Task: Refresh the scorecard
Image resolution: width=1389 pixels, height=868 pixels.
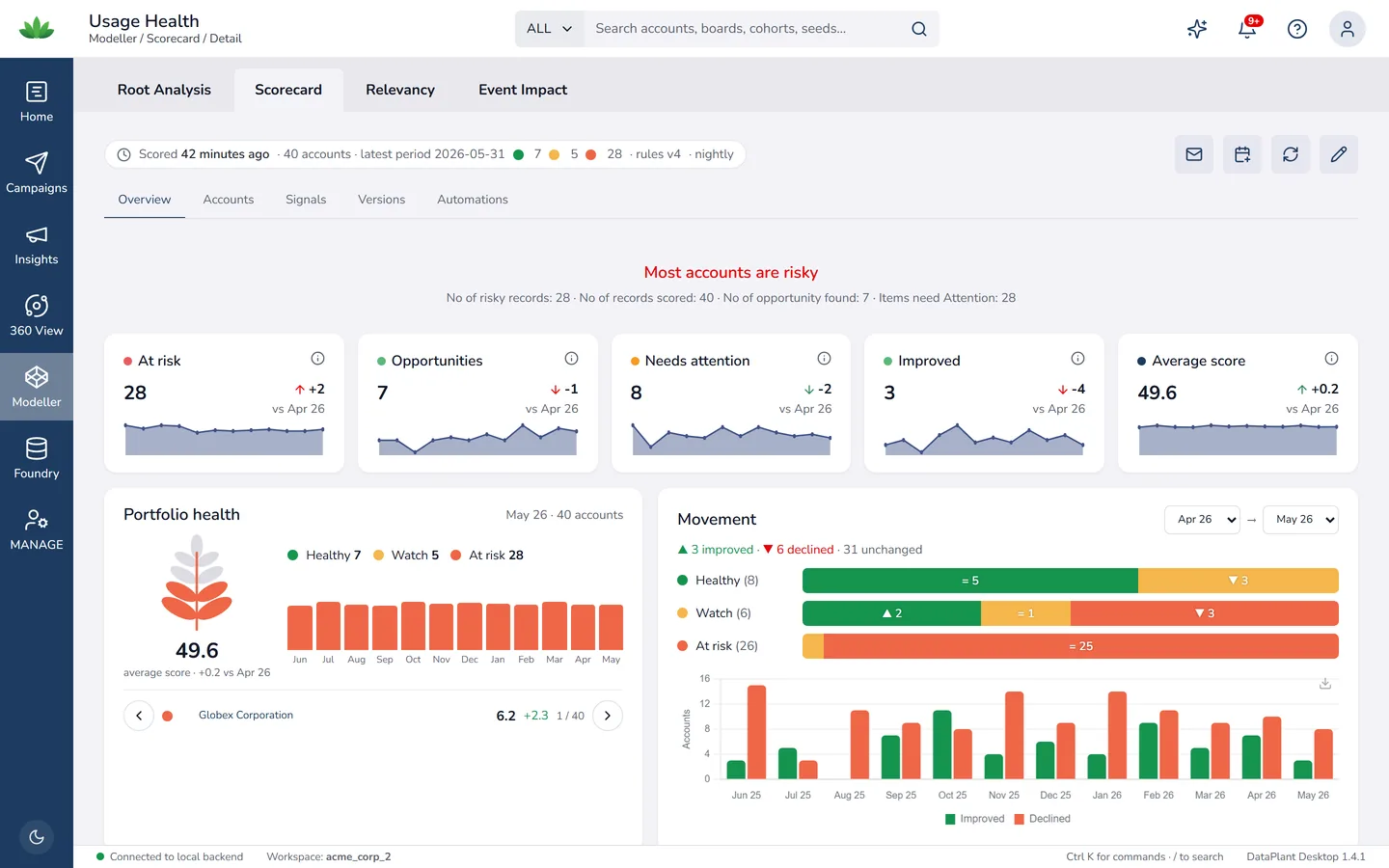Action: 1291,154
